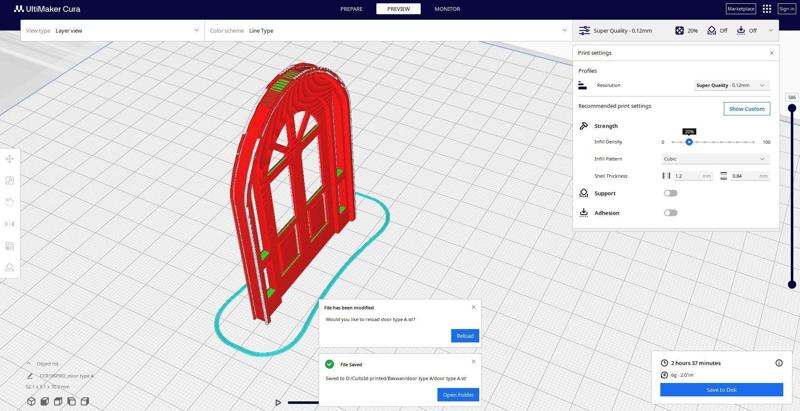
Task: Open the application switcher grid icon
Action: [766, 9]
